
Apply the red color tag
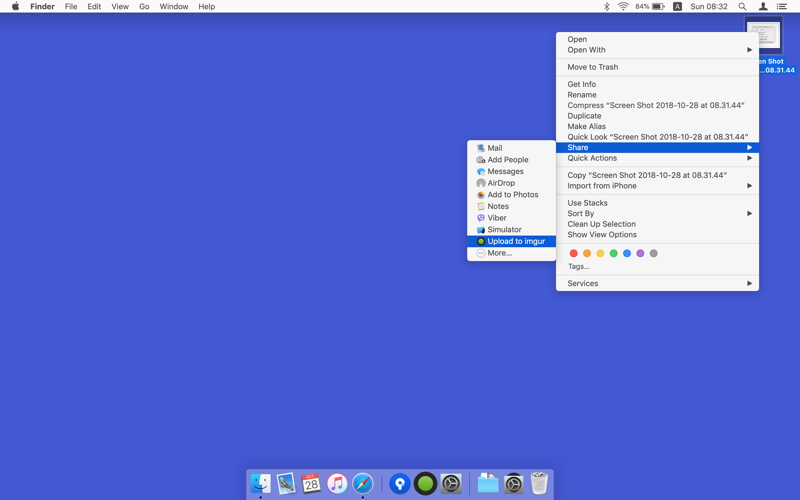point(573,254)
